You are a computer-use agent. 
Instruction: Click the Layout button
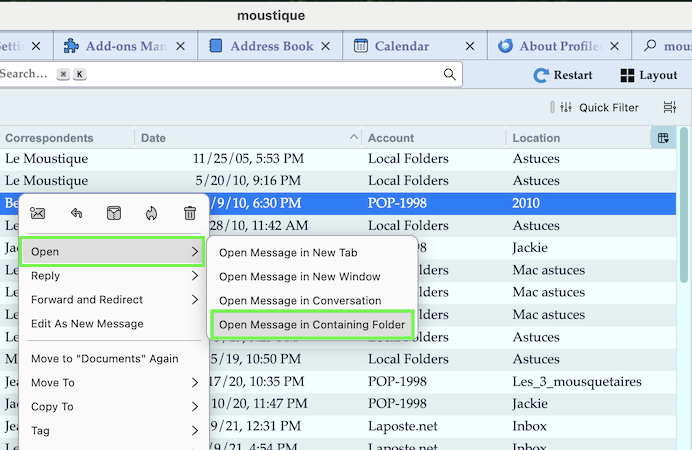point(649,75)
